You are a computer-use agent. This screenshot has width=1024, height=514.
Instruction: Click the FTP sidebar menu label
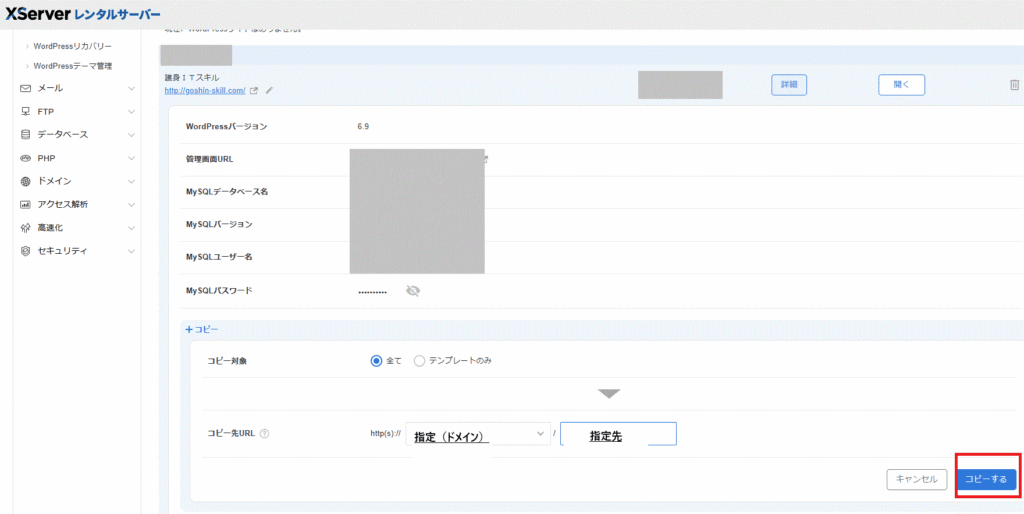pyautogui.click(x=46, y=112)
